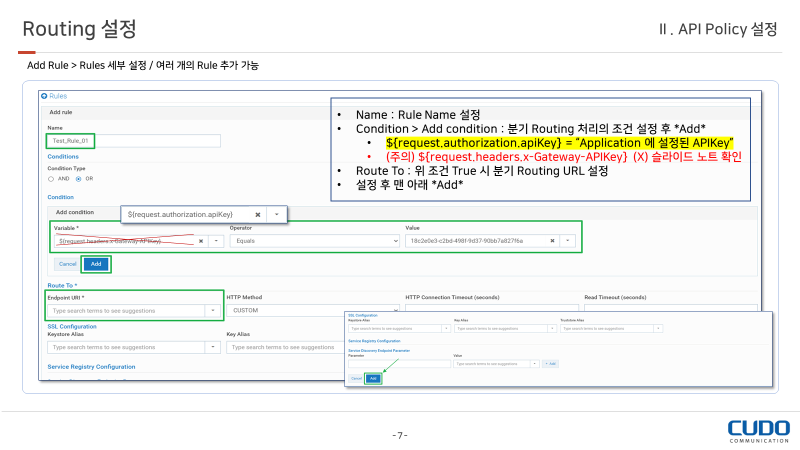Click the bottom Add button in the inset

coord(373,379)
